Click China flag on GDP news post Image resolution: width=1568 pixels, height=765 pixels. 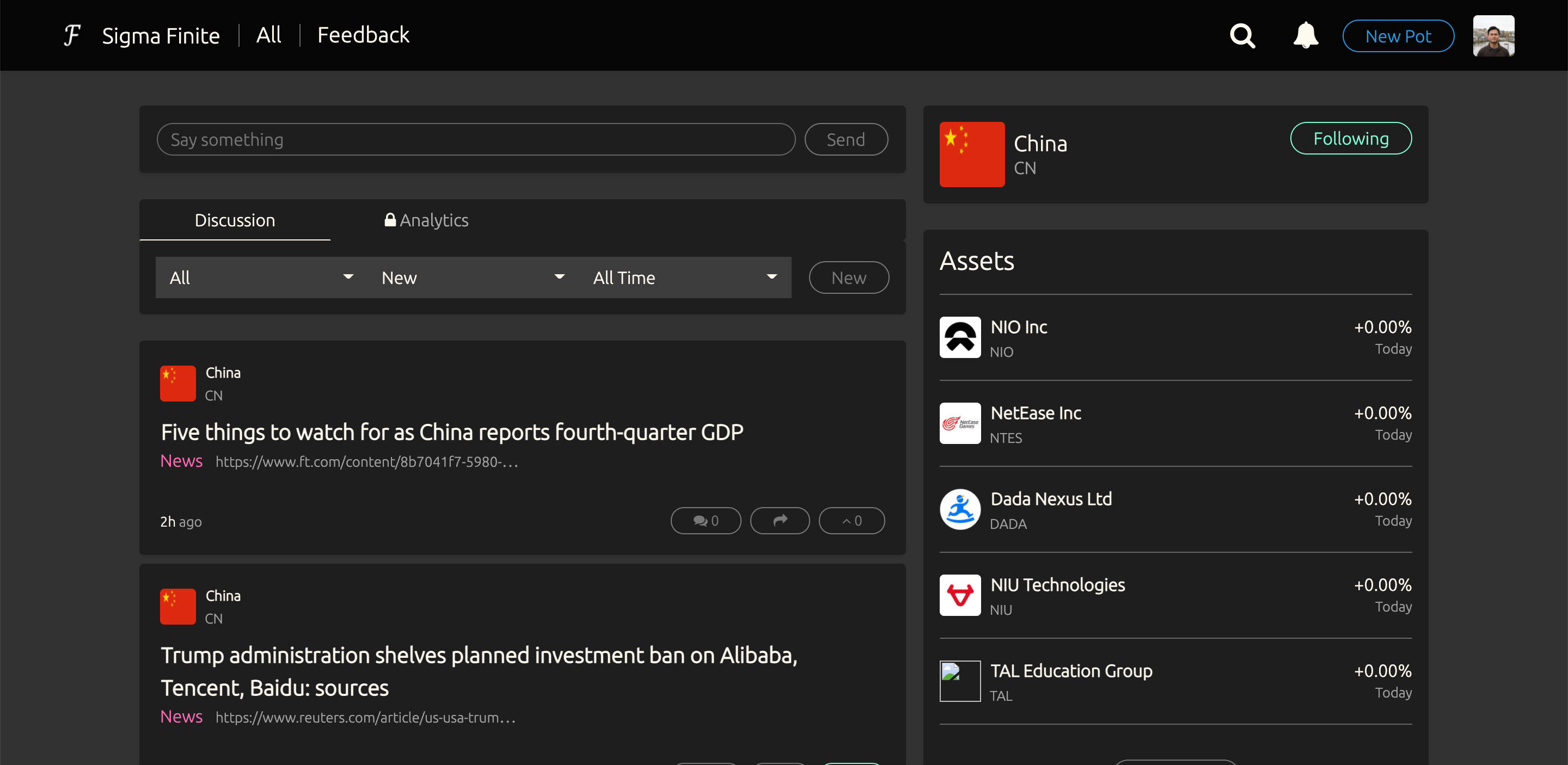(177, 383)
